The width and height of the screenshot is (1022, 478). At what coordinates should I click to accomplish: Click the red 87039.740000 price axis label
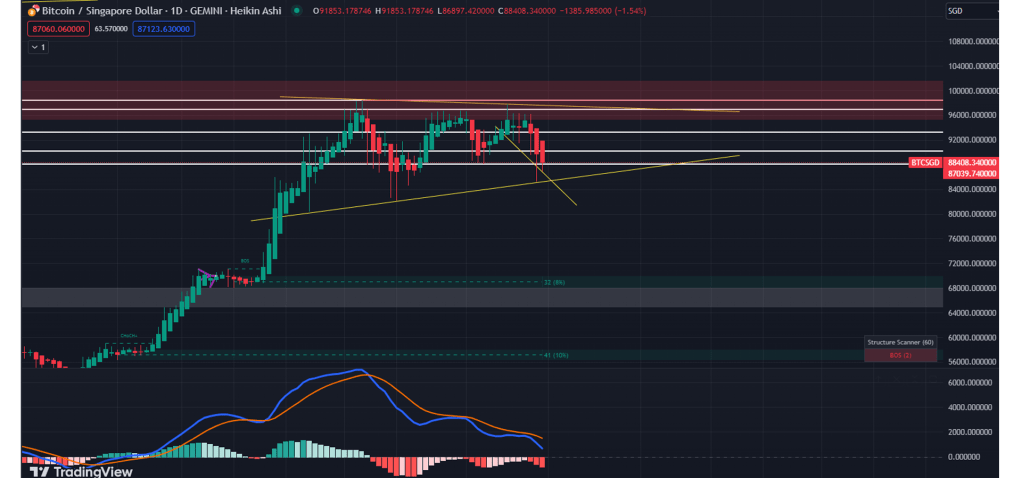[970, 173]
